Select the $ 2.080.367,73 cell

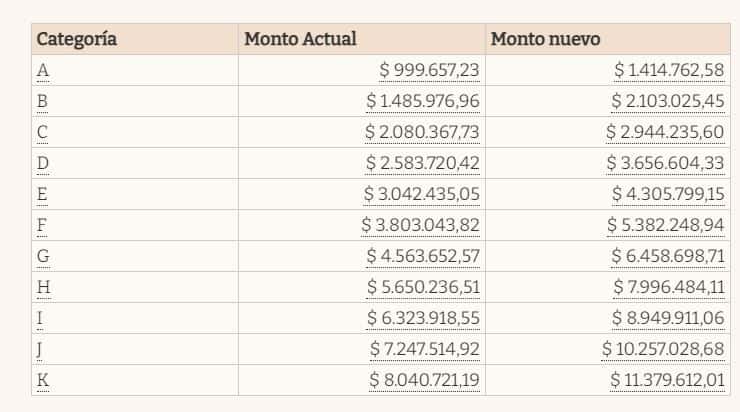pos(421,132)
